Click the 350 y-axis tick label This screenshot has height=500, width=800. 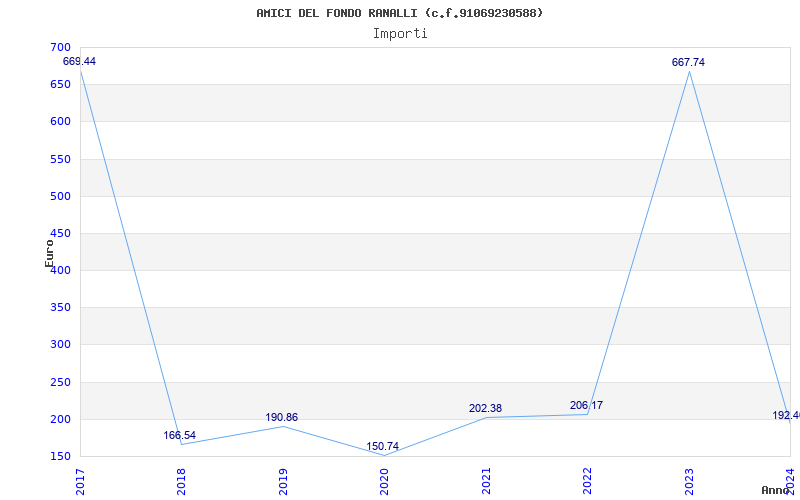(60, 308)
